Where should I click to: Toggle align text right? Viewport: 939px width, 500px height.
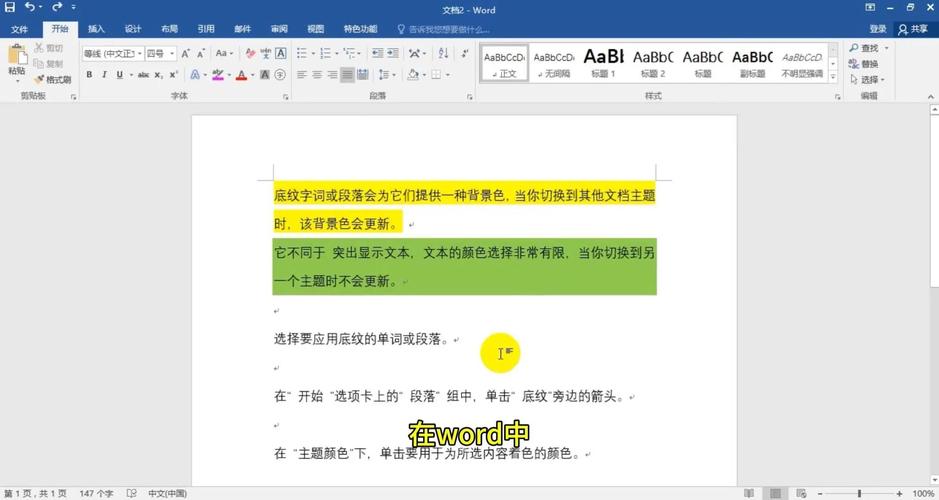click(332, 75)
